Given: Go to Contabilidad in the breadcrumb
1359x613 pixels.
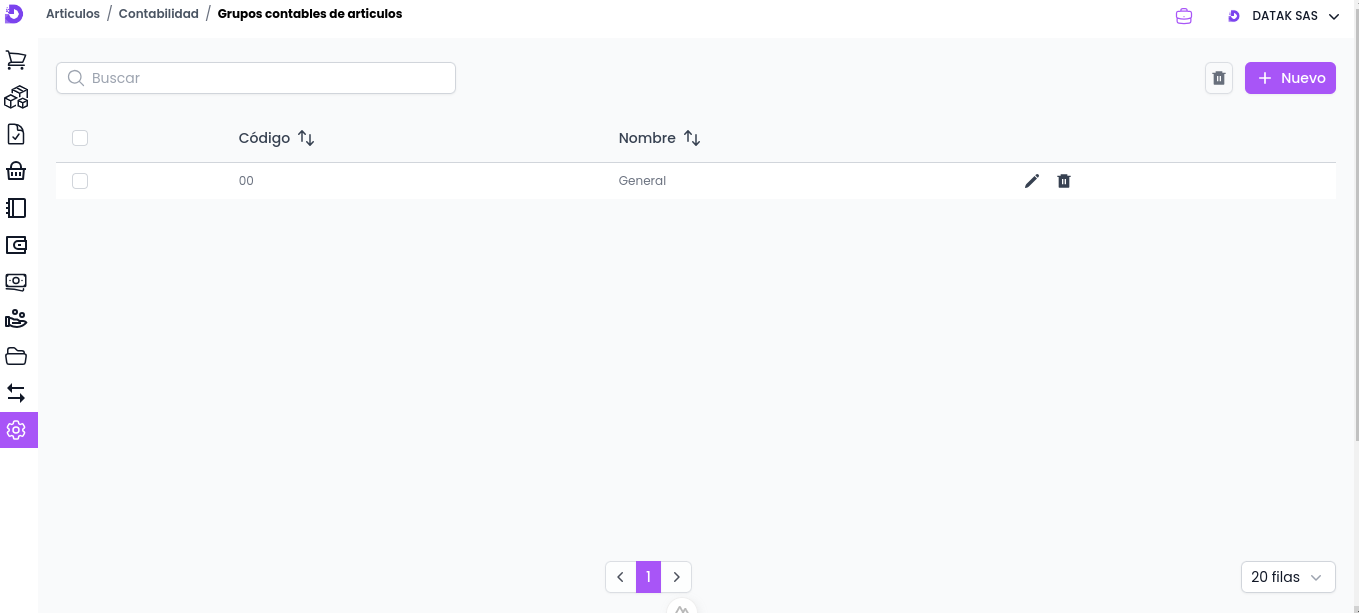Looking at the screenshot, I should (158, 14).
